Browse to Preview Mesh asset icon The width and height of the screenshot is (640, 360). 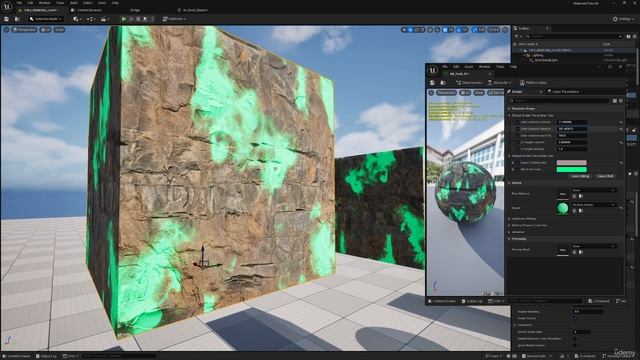581,252
